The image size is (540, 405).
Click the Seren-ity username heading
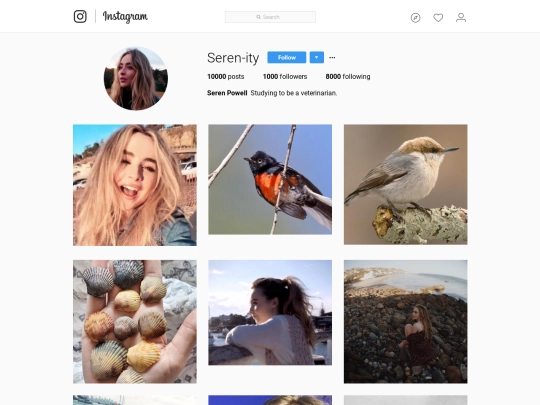point(233,58)
